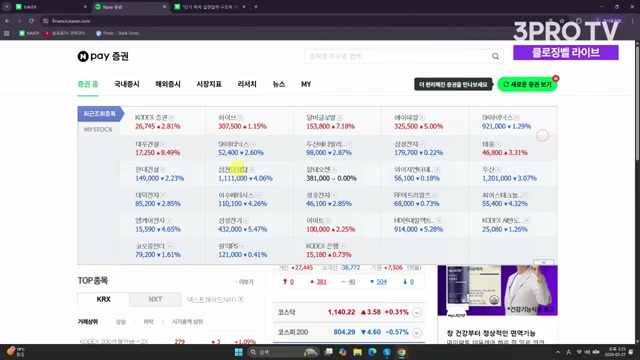Screen dimensions: 640x360
Task: Select the 증권 홈 menu item
Action: (x=88, y=84)
